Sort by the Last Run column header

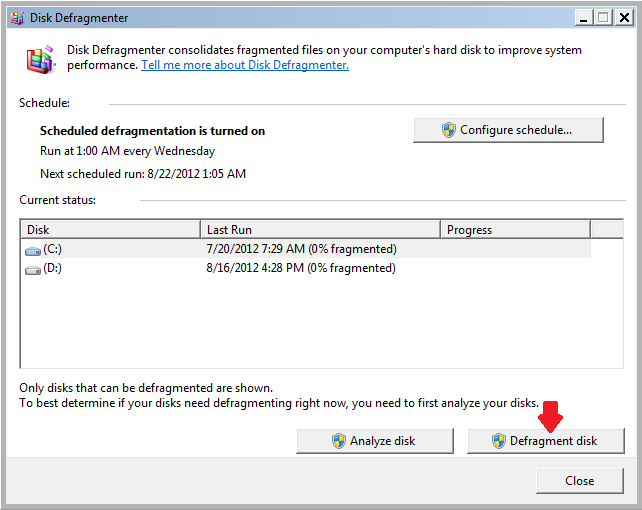click(x=320, y=230)
